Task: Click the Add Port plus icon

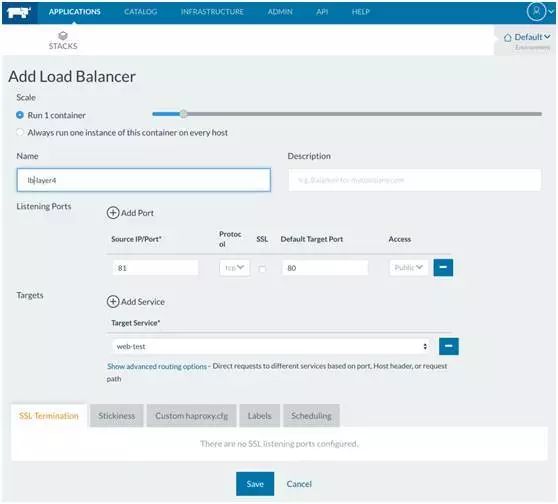Action: point(113,213)
